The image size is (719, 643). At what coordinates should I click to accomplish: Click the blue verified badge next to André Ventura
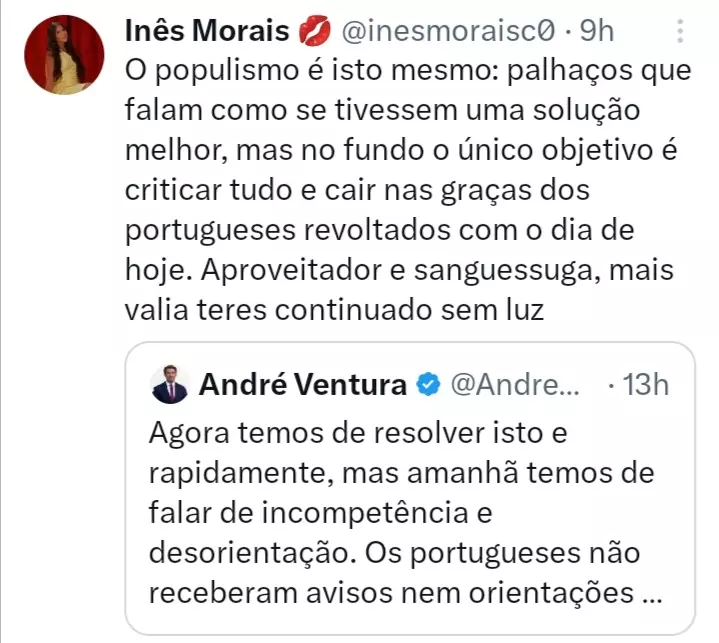427,384
